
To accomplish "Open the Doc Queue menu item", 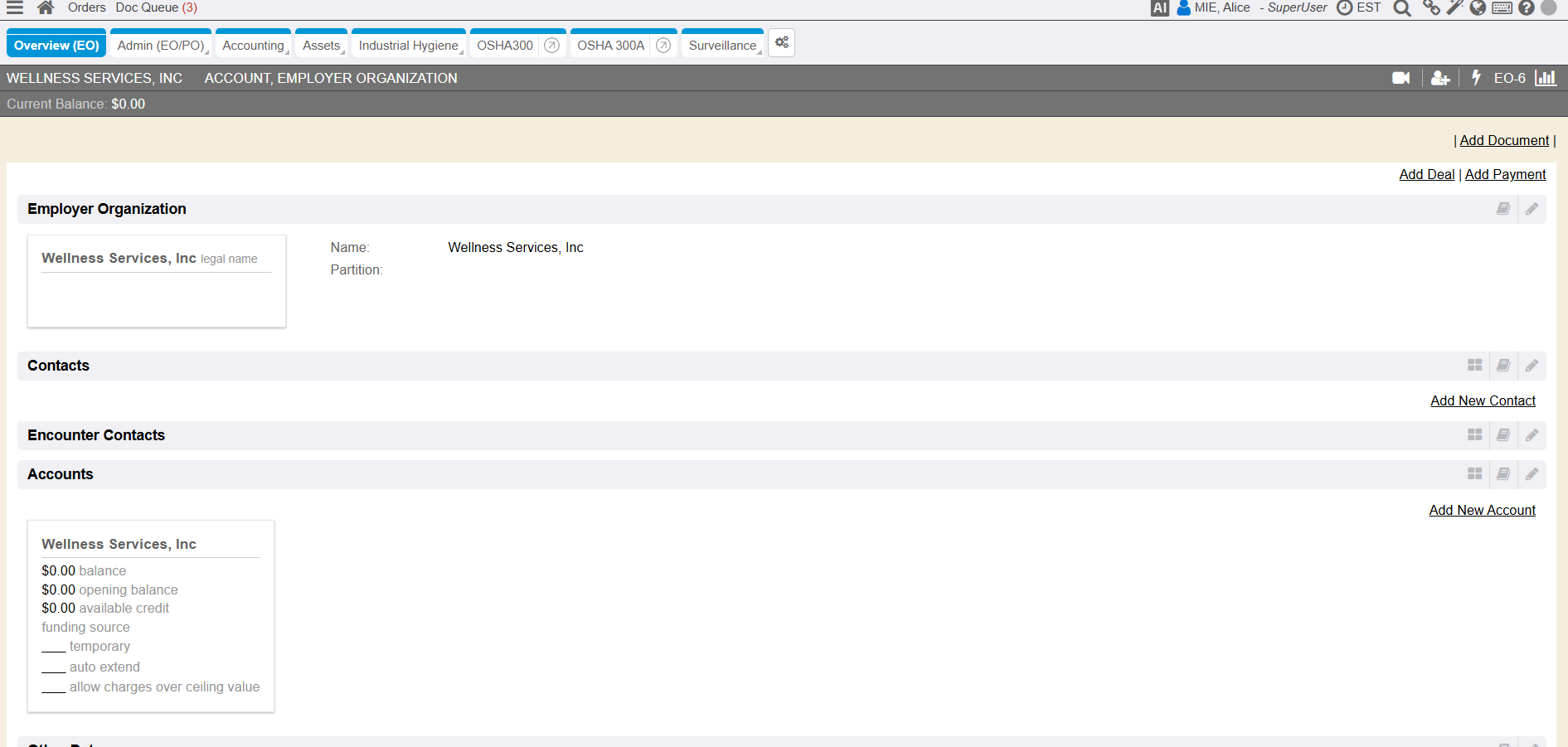I will pyautogui.click(x=156, y=7).
